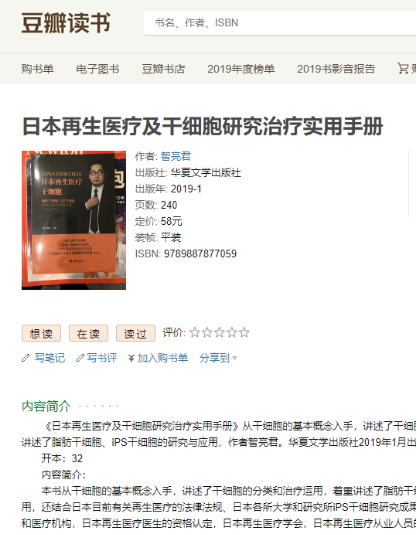
Task: Open the author link 智亮君
Action: coord(176,156)
